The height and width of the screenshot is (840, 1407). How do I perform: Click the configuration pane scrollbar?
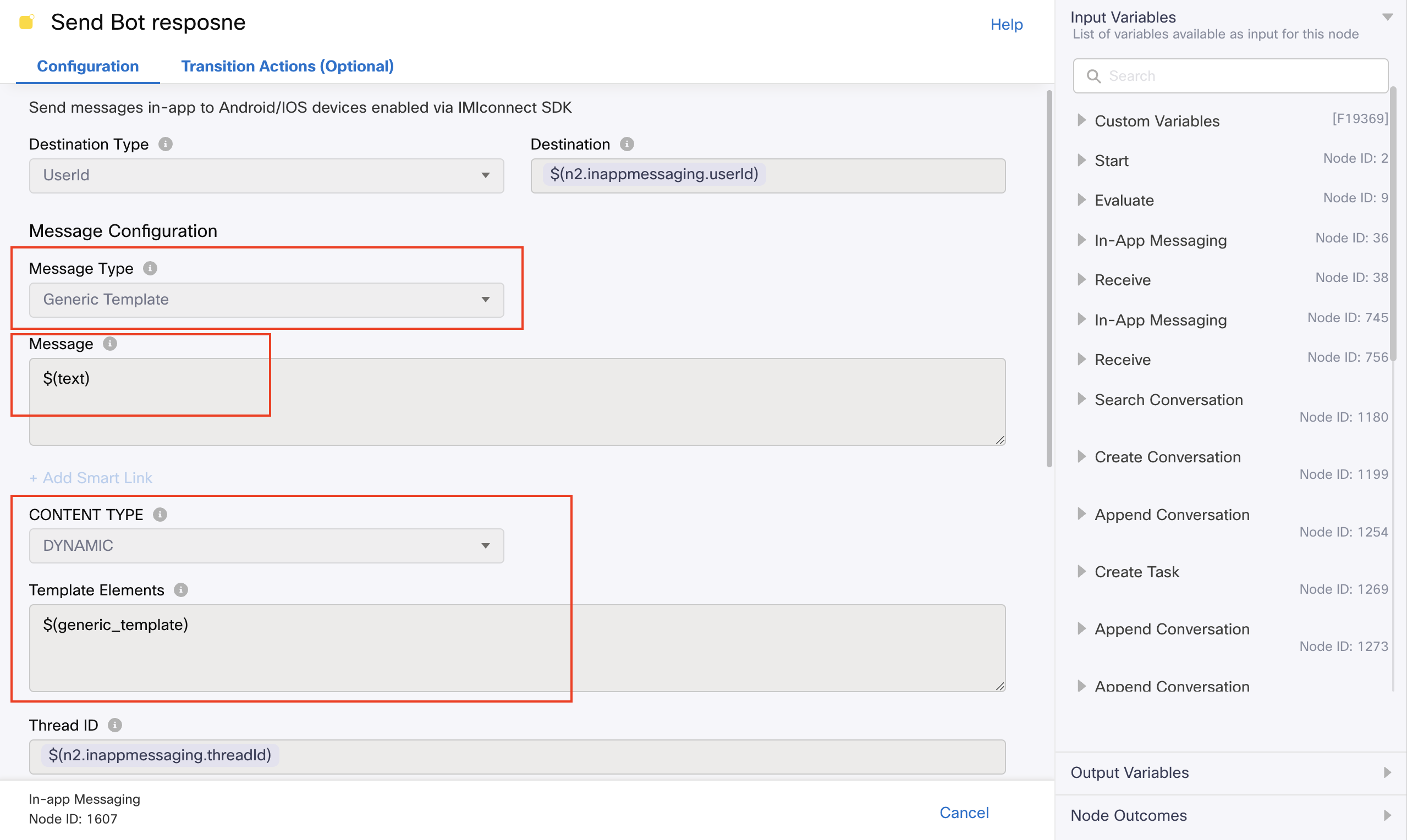(1049, 279)
